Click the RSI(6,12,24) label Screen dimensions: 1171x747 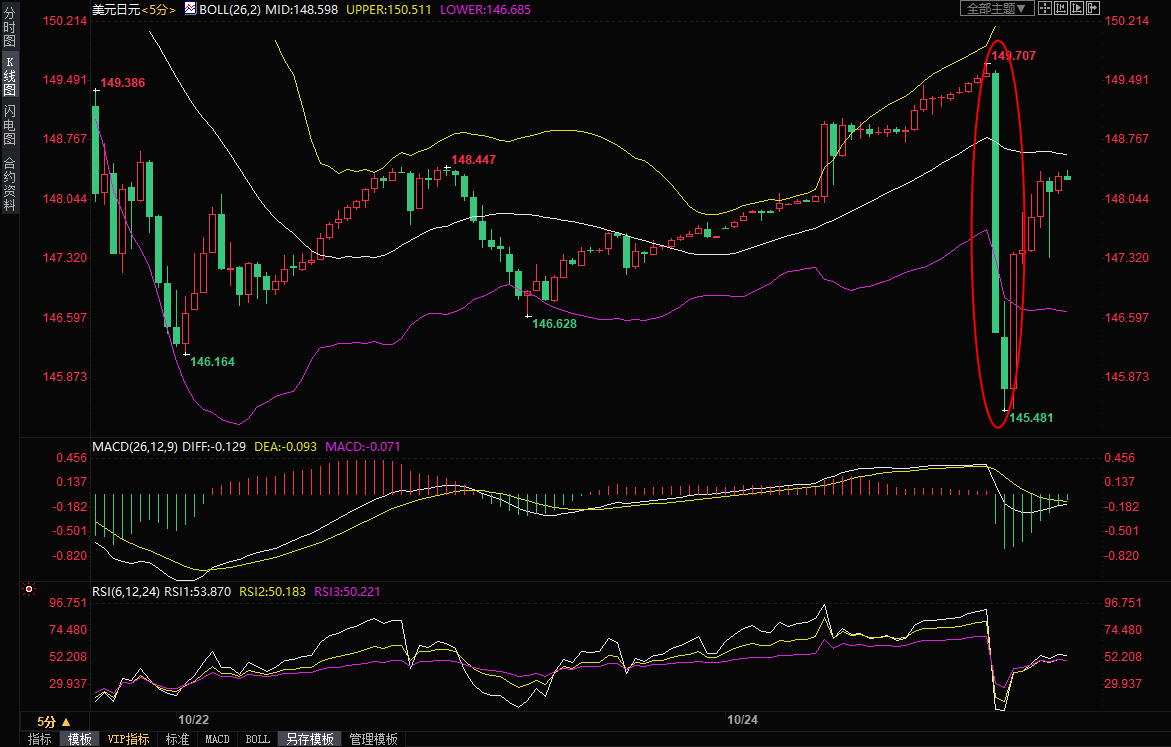tap(125, 592)
